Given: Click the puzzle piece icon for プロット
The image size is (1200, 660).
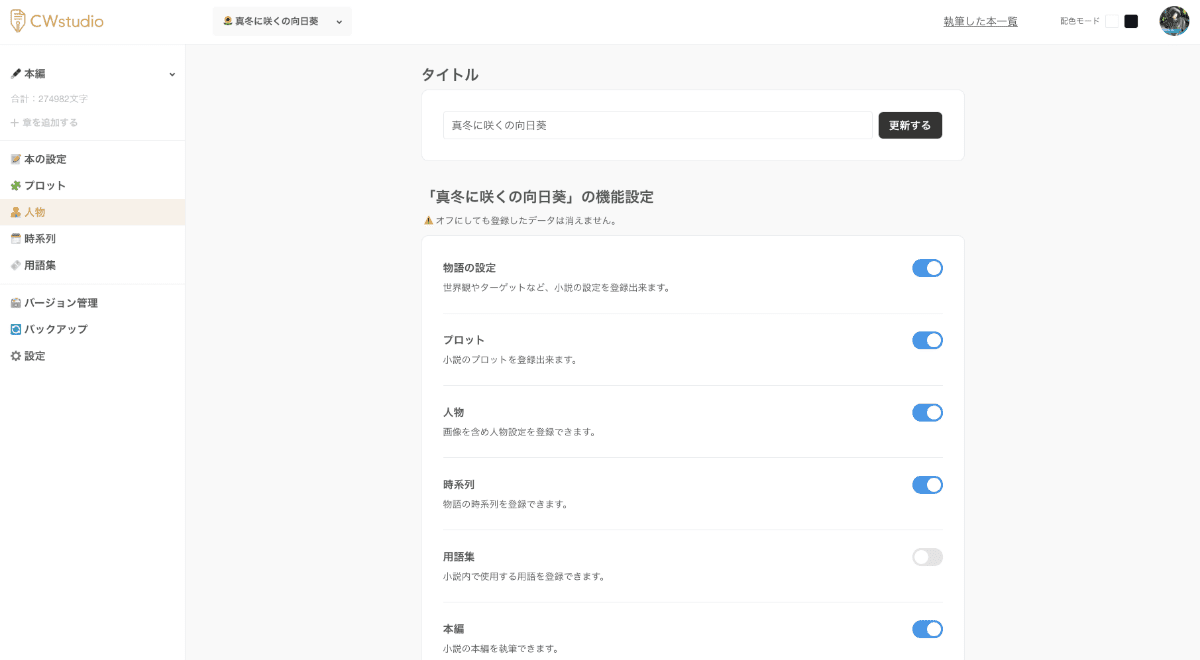Looking at the screenshot, I should click(x=15, y=185).
